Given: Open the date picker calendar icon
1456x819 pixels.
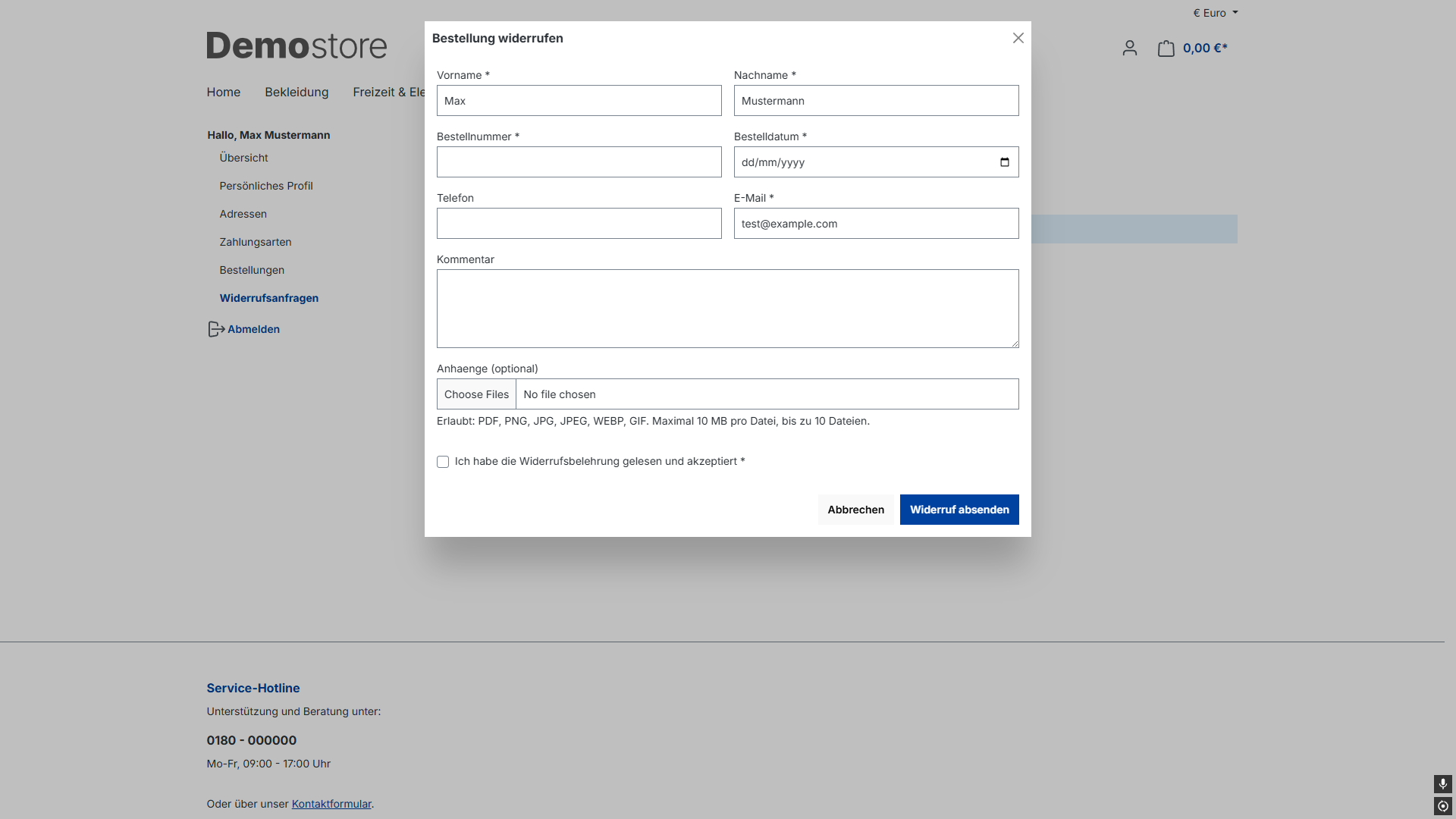Looking at the screenshot, I should pyautogui.click(x=1005, y=162).
